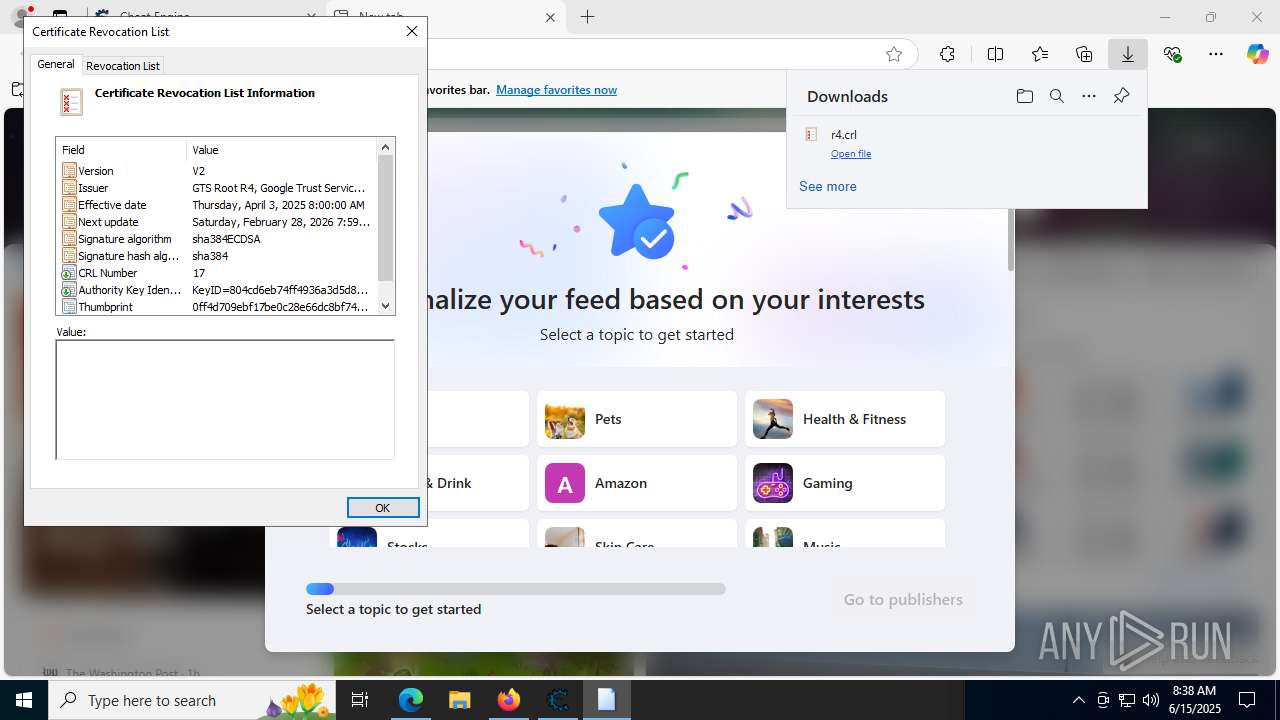1280x720 pixels.
Task: Open File Explorer from the taskbar
Action: [459, 700]
